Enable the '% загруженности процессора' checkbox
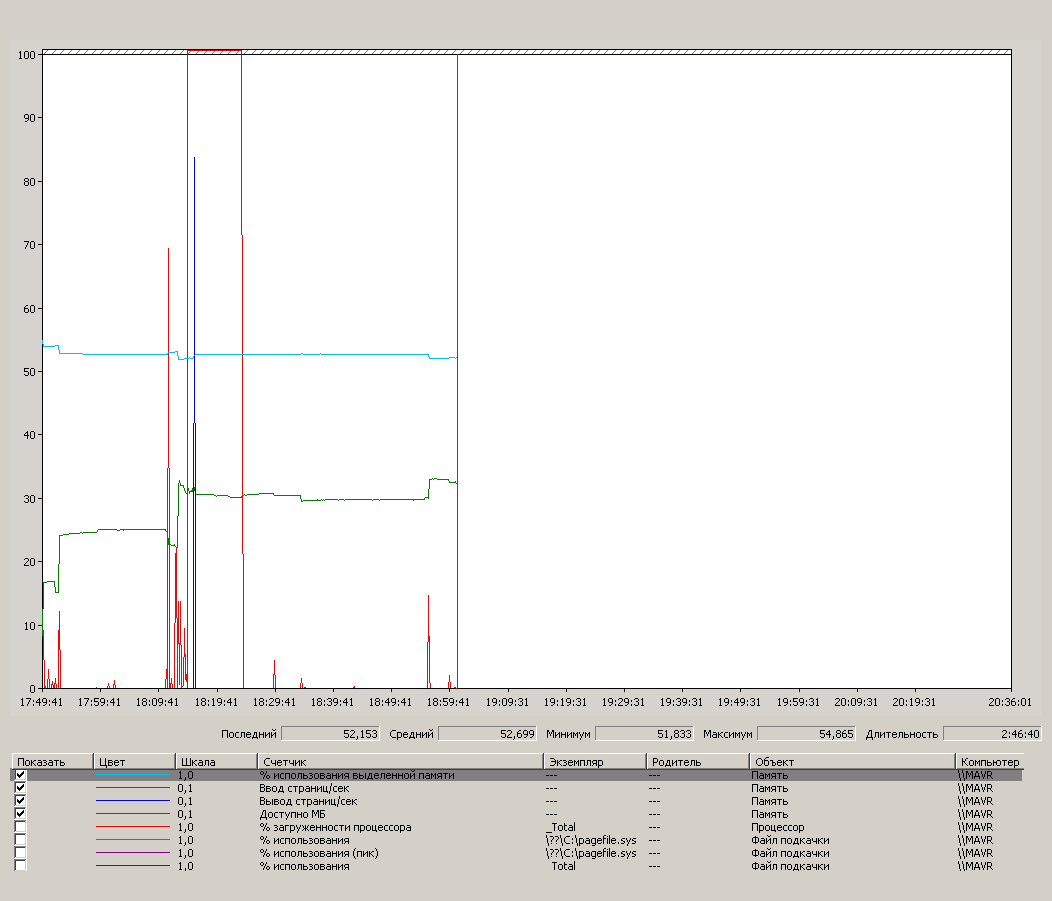Image resolution: width=1052 pixels, height=901 pixels. click(x=21, y=827)
